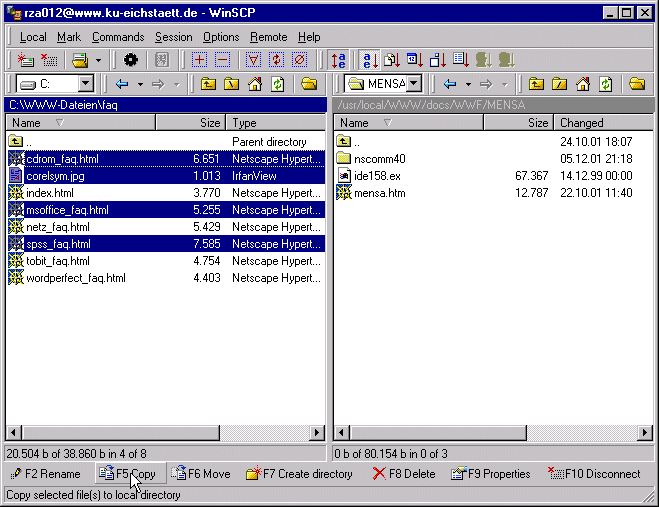Screen dimensions: 659x507
Task: Open Preferences via the gear icon
Action: [x=130, y=60]
